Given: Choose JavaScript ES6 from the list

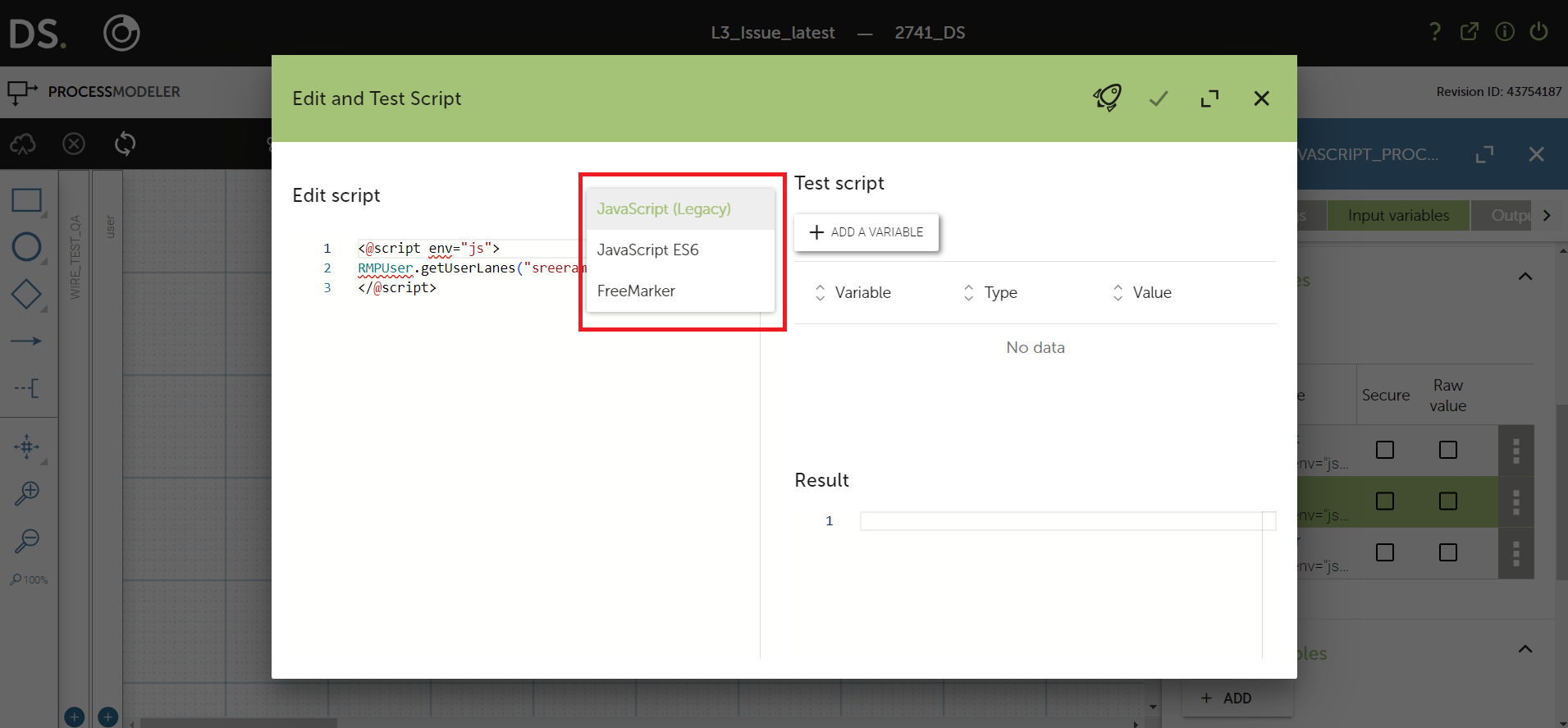Looking at the screenshot, I should 680,250.
